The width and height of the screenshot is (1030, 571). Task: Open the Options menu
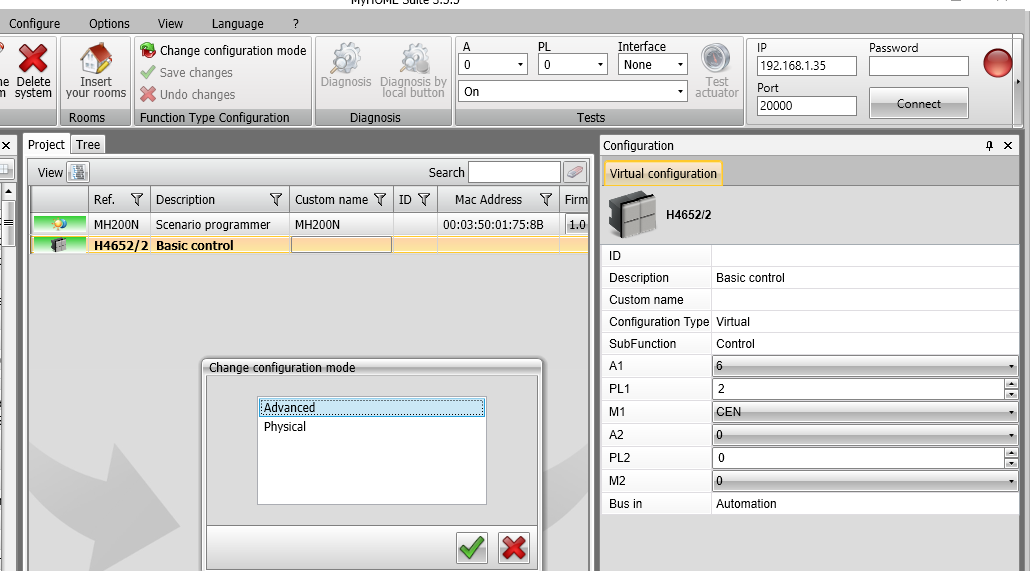[x=109, y=23]
